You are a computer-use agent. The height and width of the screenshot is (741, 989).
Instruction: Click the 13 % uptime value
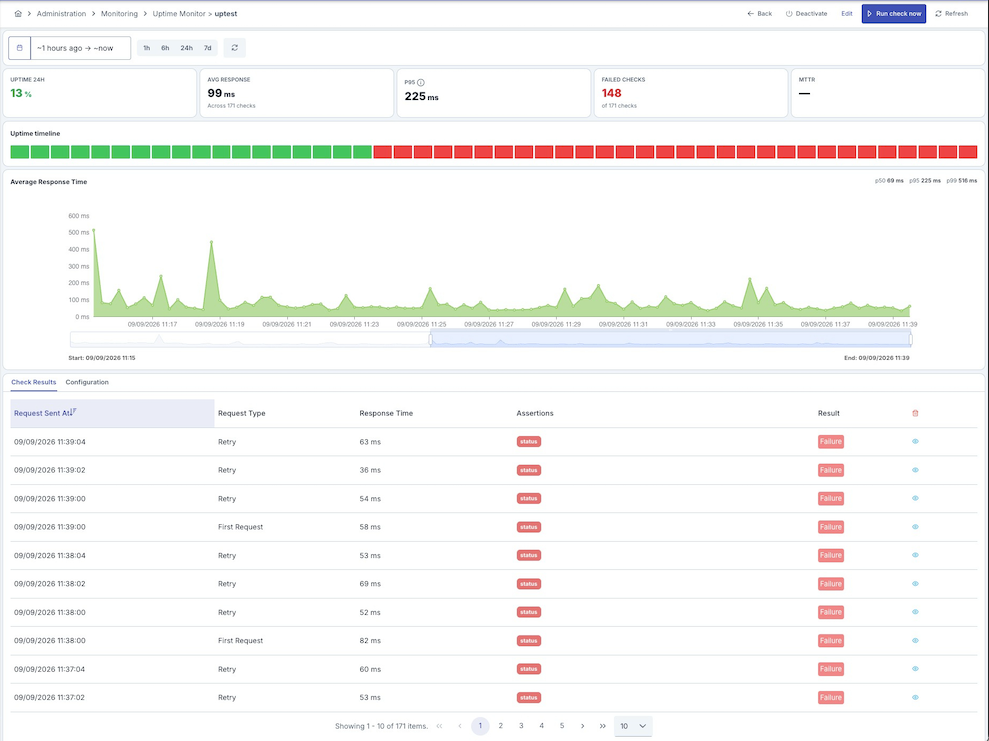point(21,93)
